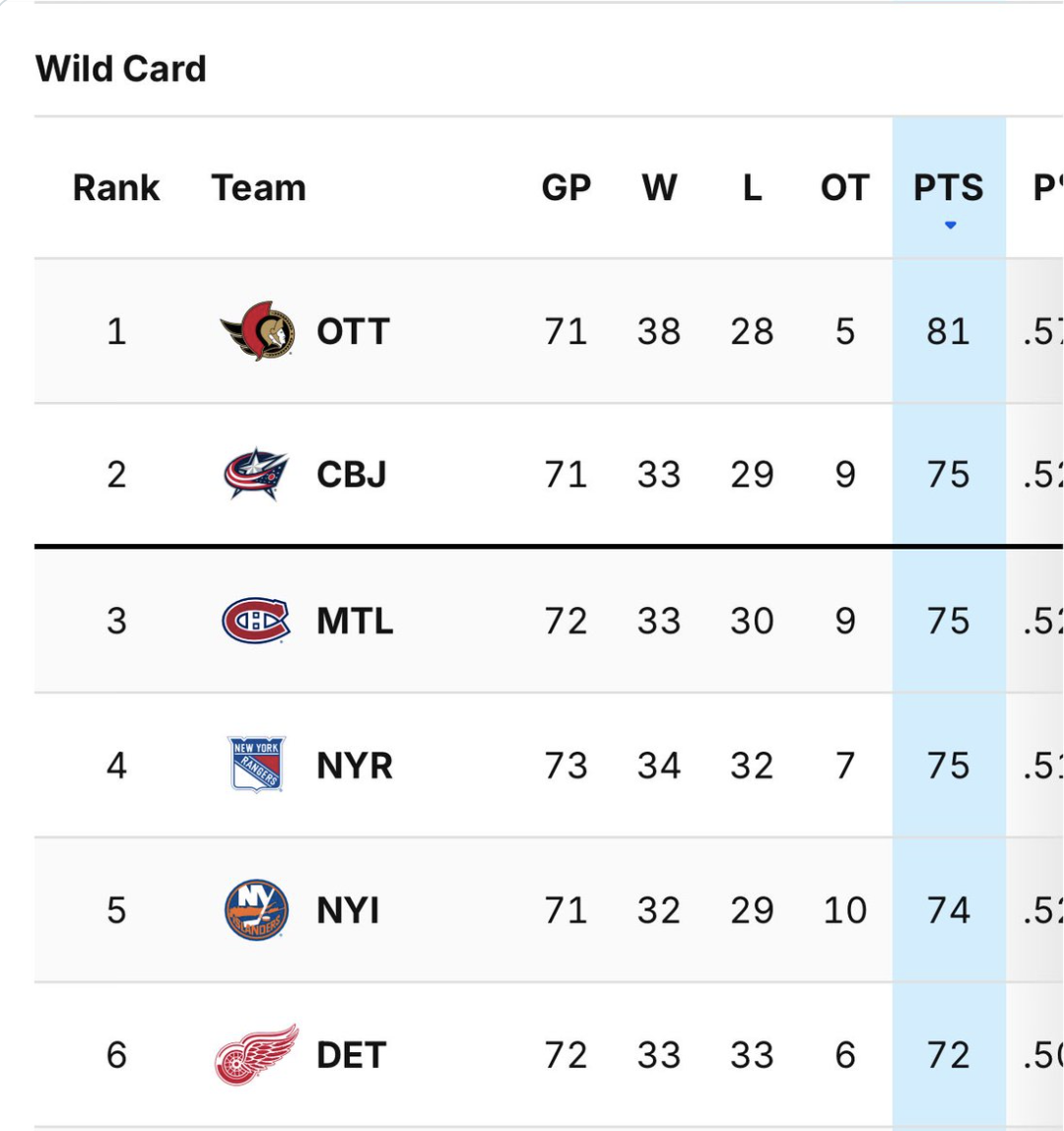Screen dimensions: 1064x1131
Task: Open the sort direction arrow under PTS
Action: tap(949, 226)
